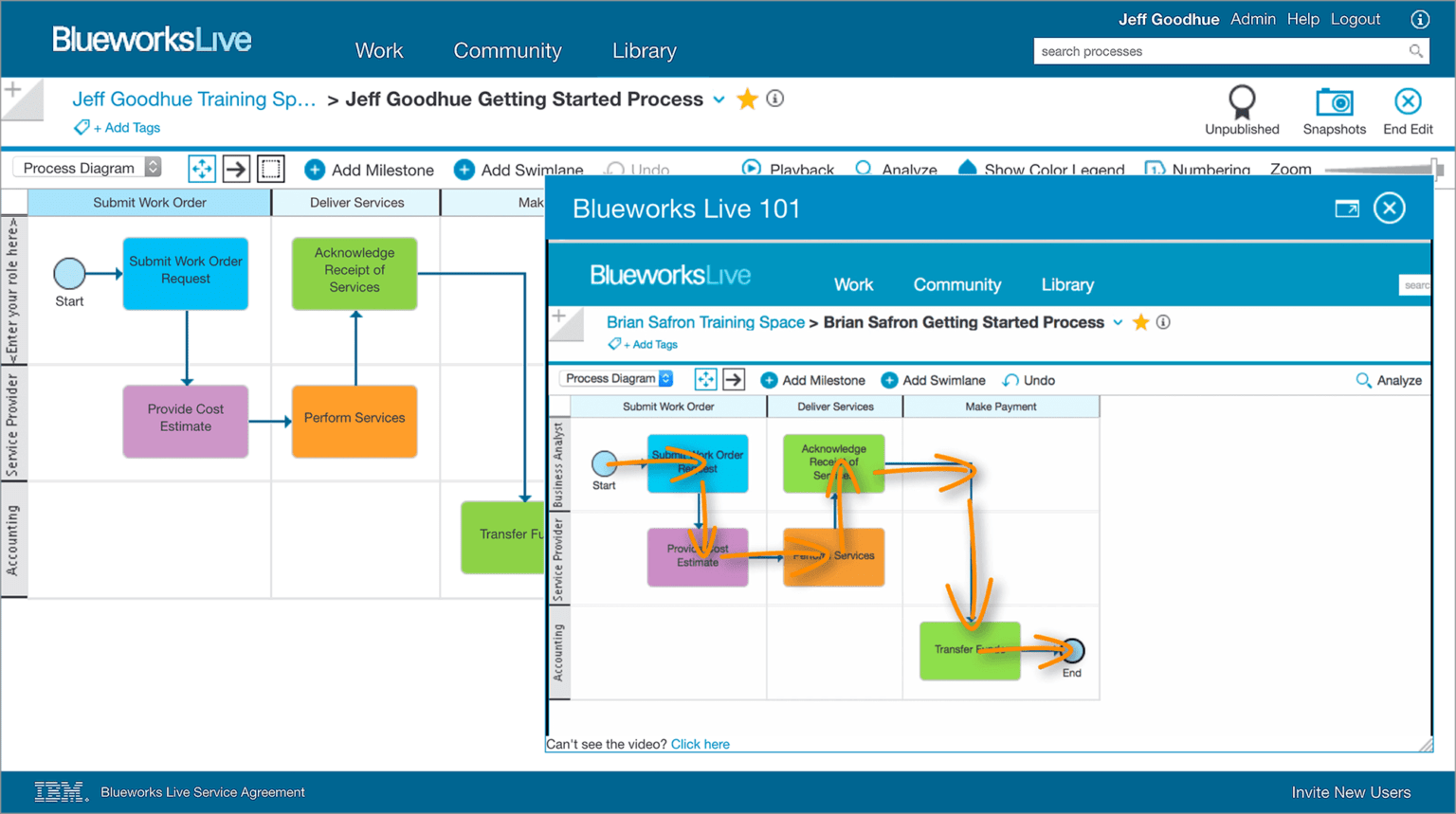Click the plus corner tab at top left
The height and width of the screenshot is (814, 1456).
click(21, 99)
